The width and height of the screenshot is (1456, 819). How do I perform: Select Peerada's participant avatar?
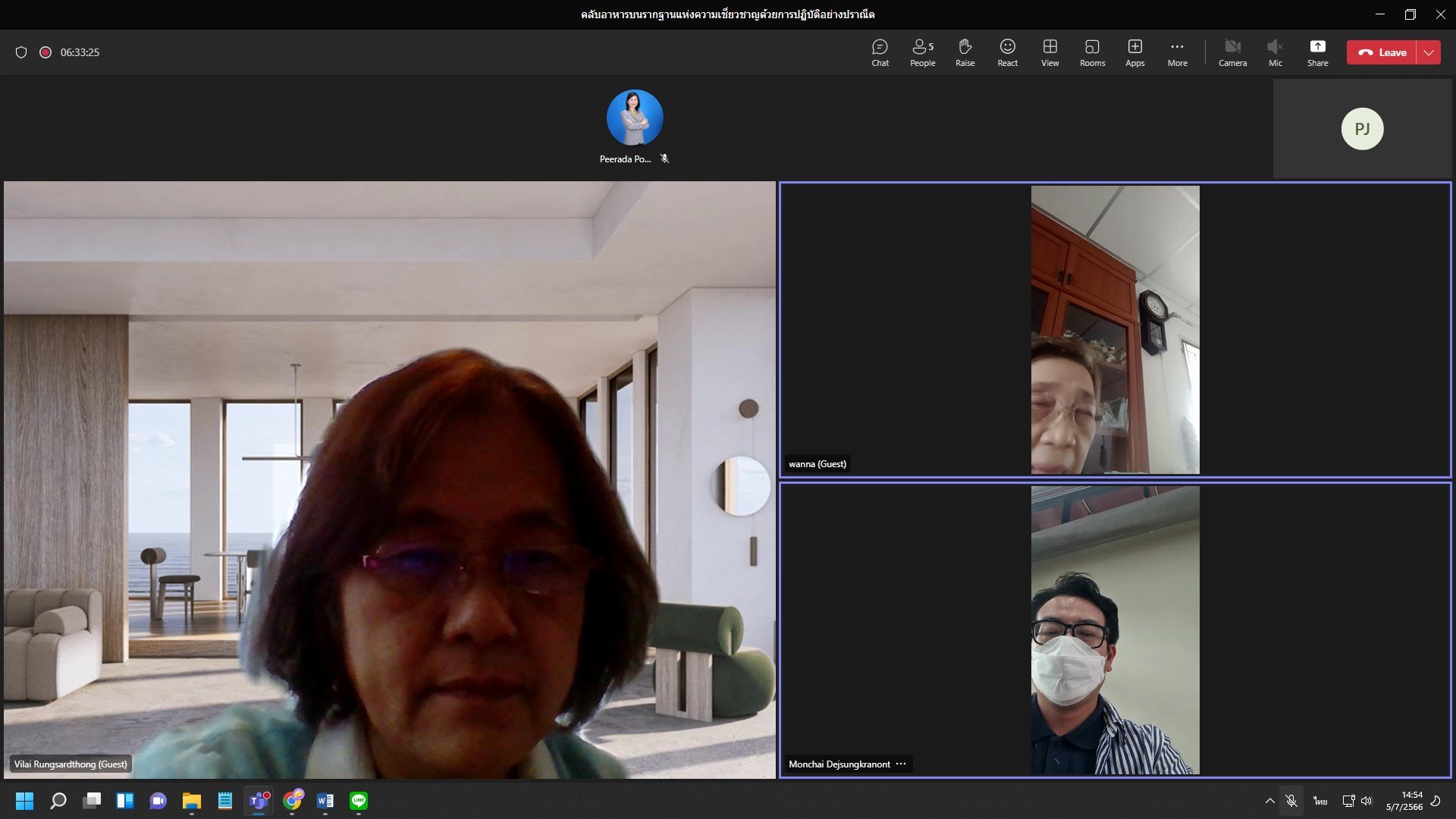coord(635,118)
